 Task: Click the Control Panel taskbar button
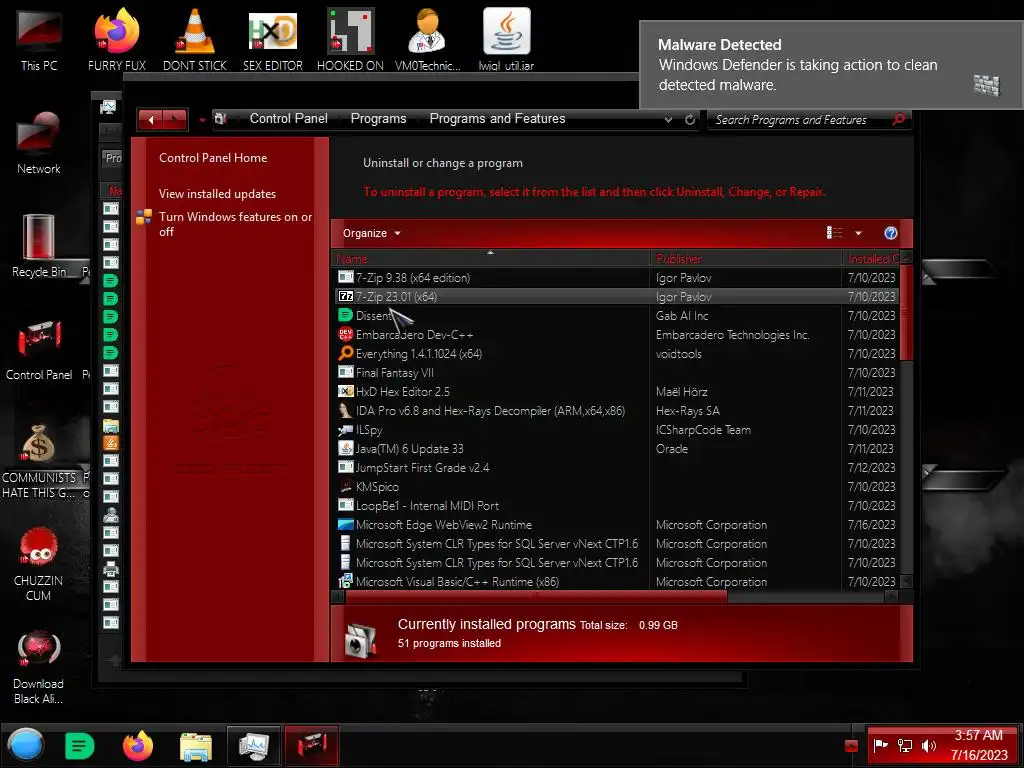pos(312,746)
